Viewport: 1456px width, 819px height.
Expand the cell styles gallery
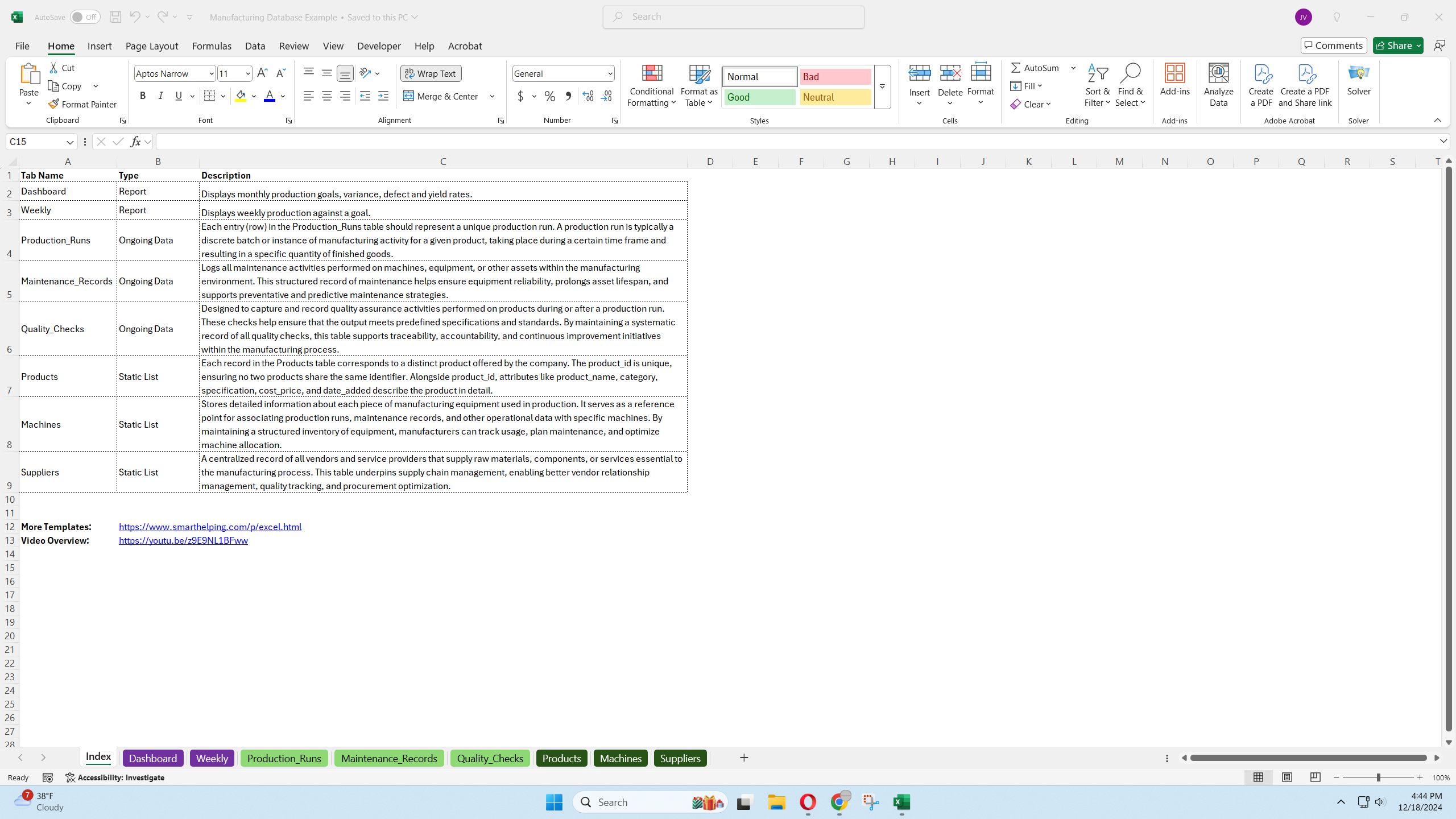coord(882,87)
